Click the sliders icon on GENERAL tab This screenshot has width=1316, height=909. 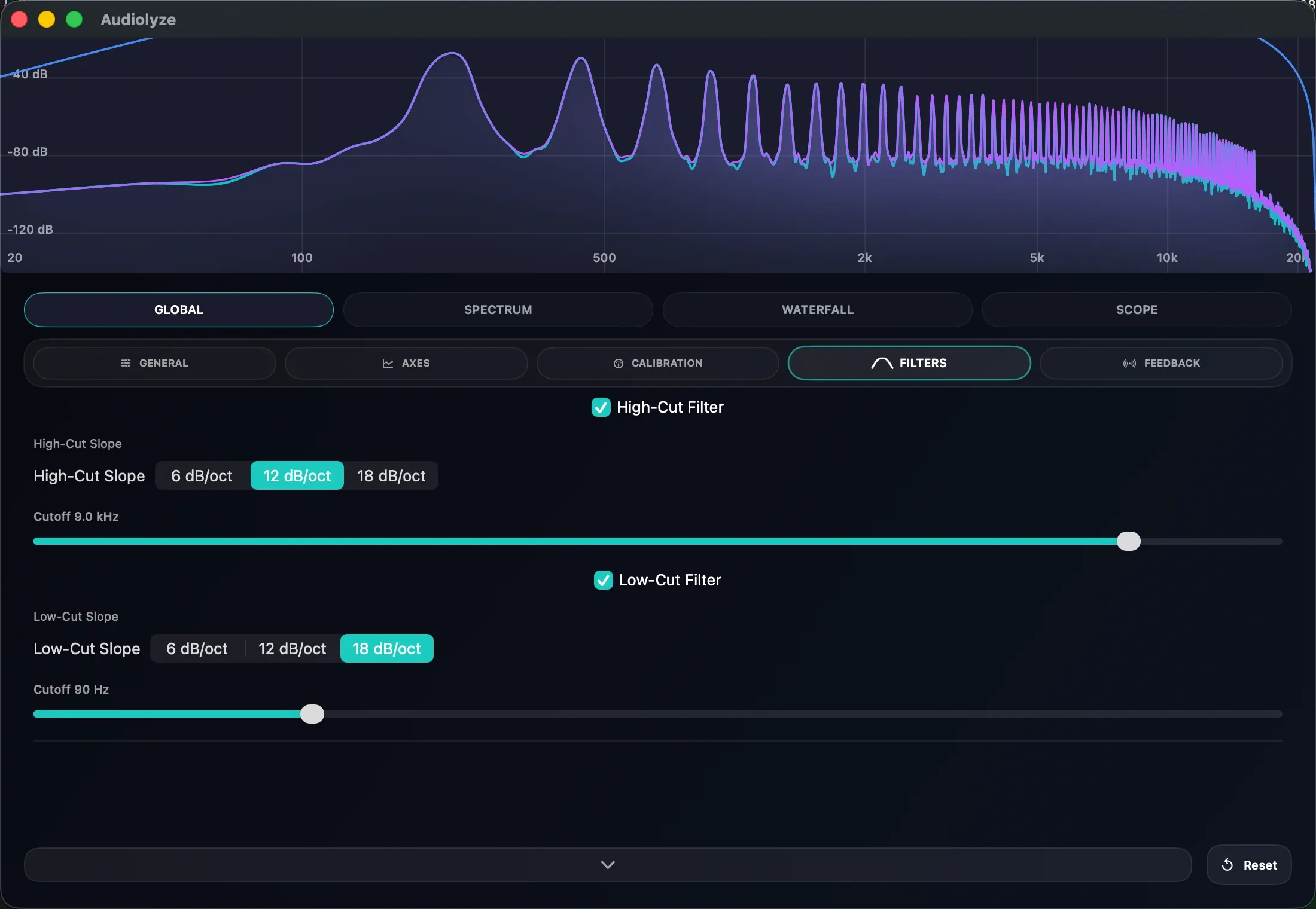126,363
